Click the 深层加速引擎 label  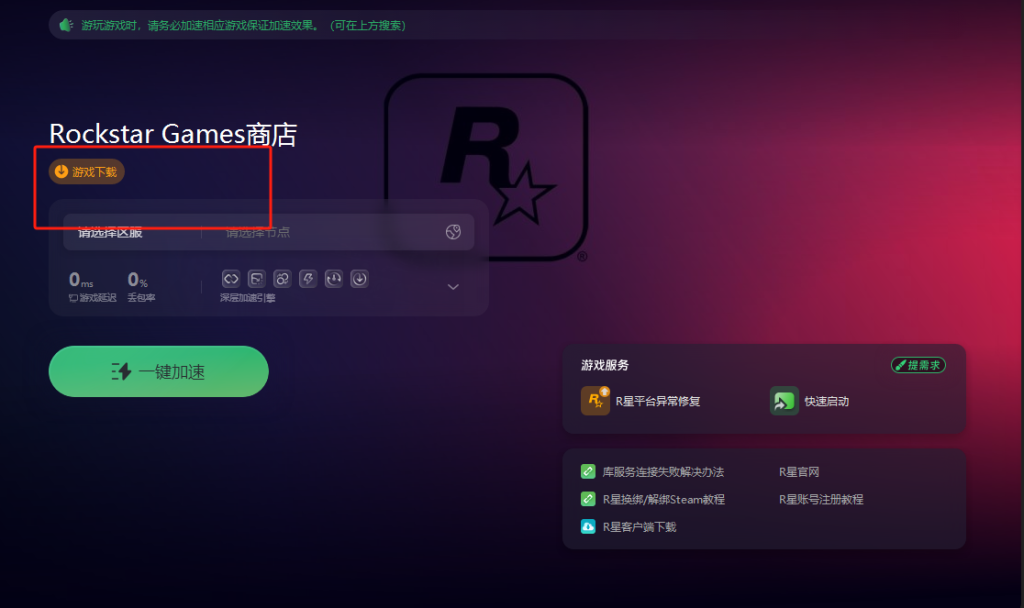coord(248,298)
